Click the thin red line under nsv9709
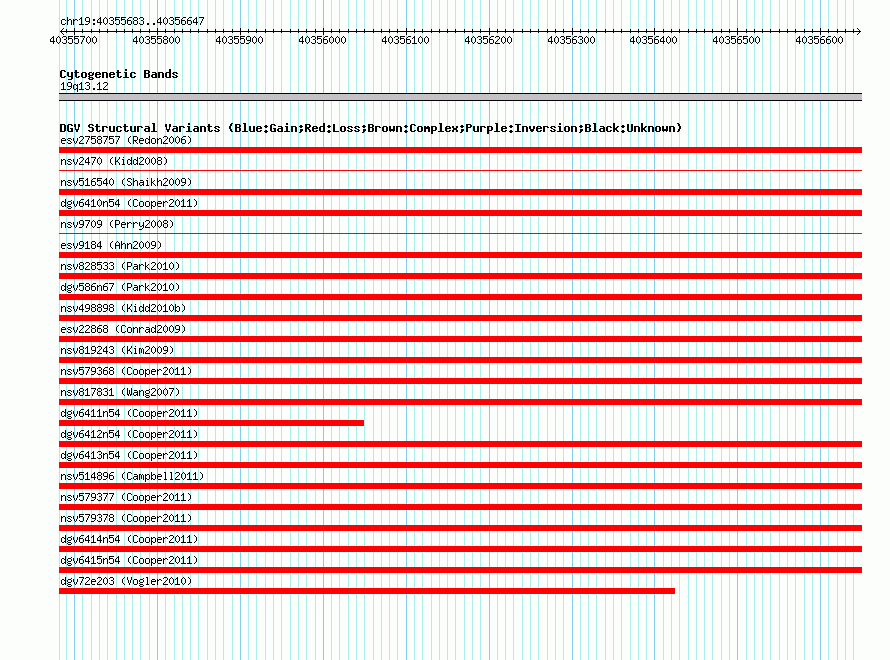The width and height of the screenshot is (890, 660). click(460, 234)
